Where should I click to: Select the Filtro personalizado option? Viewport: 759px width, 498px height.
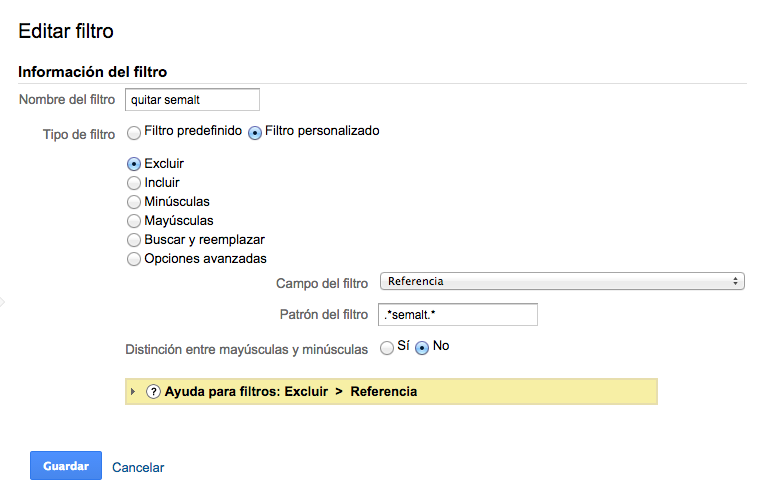coord(255,132)
